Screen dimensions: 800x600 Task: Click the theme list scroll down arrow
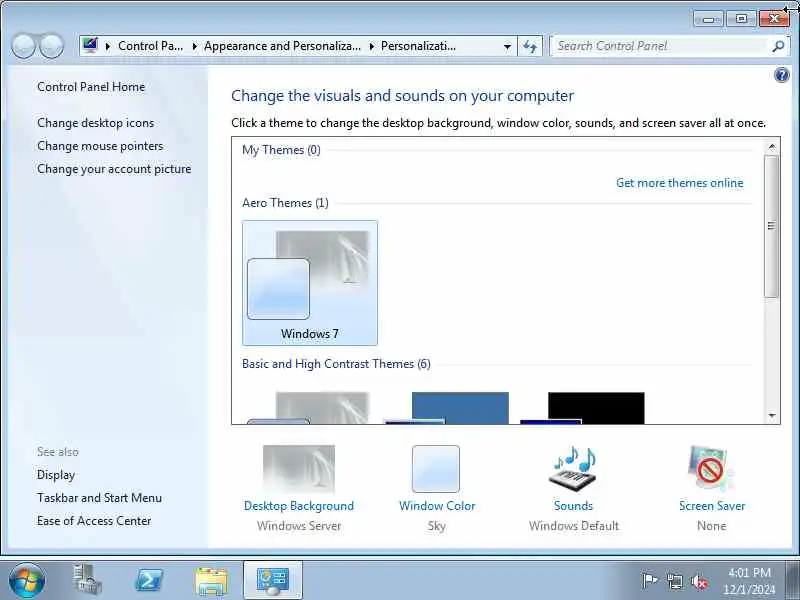771,415
